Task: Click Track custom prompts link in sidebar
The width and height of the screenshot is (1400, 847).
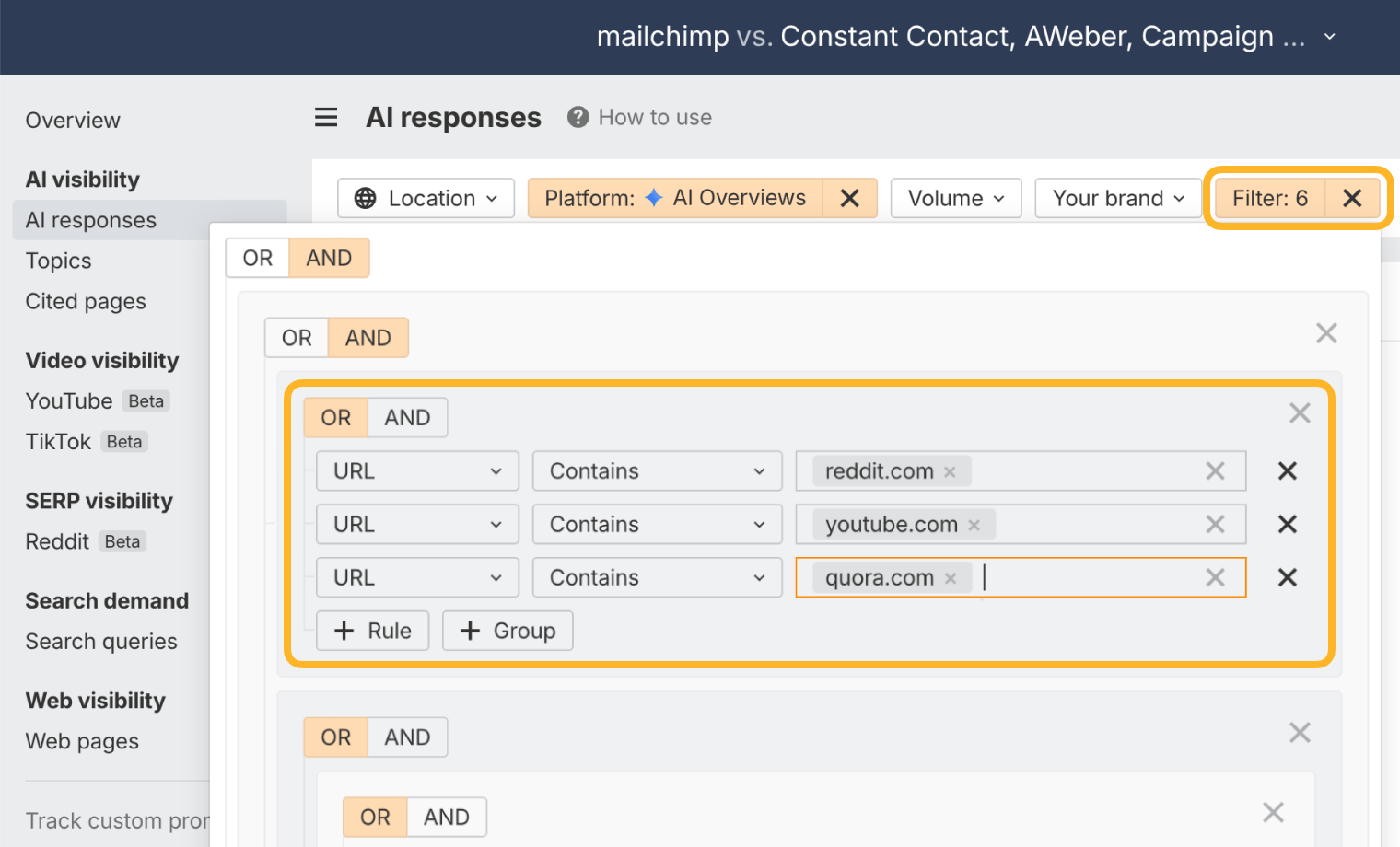Action: pyautogui.click(x=117, y=820)
